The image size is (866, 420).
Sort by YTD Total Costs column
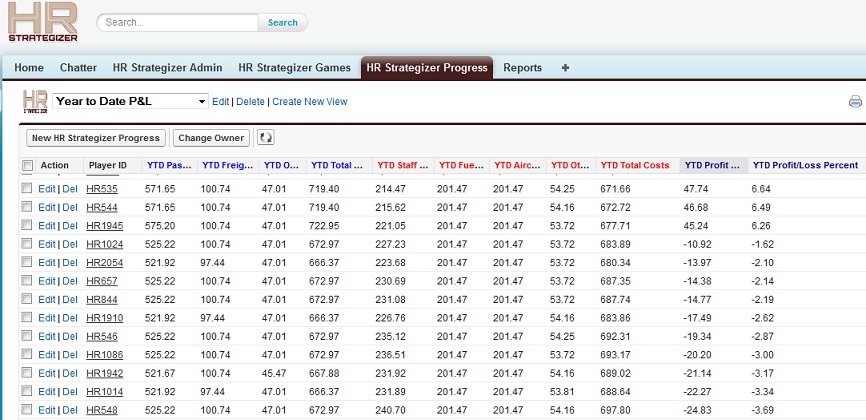pyautogui.click(x=635, y=165)
